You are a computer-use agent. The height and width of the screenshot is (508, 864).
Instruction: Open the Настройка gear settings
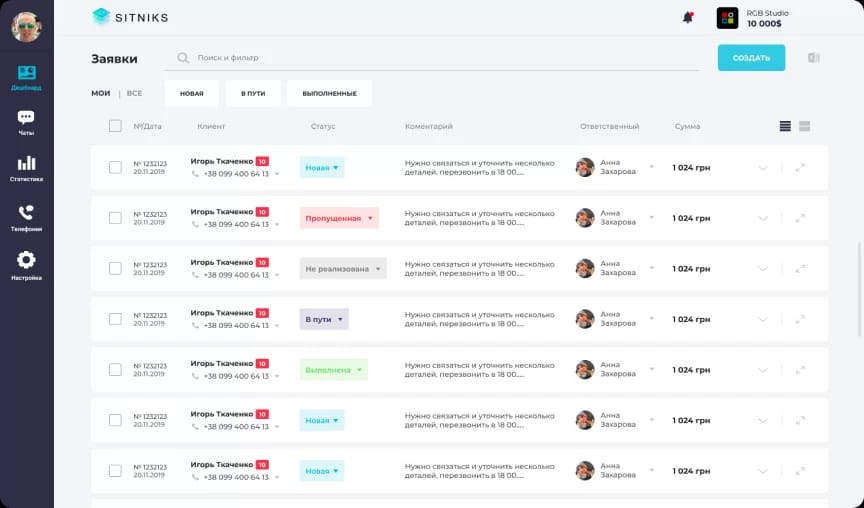(26, 266)
